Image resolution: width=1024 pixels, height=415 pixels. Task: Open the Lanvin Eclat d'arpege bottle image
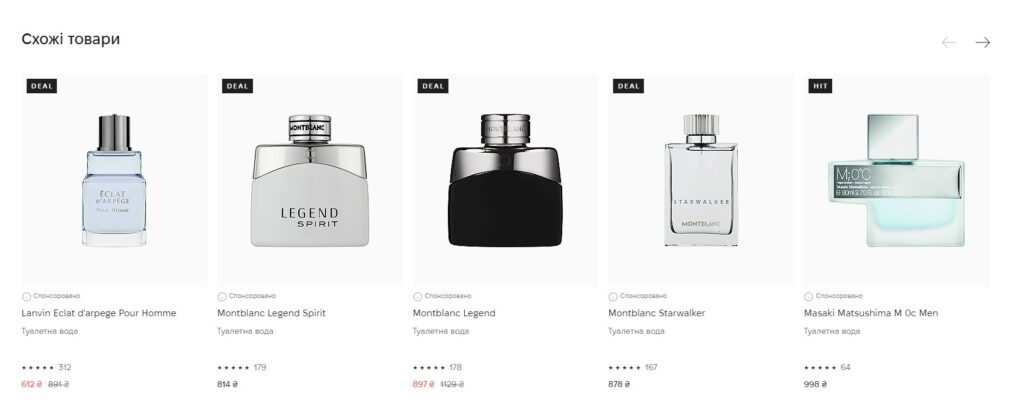point(114,180)
